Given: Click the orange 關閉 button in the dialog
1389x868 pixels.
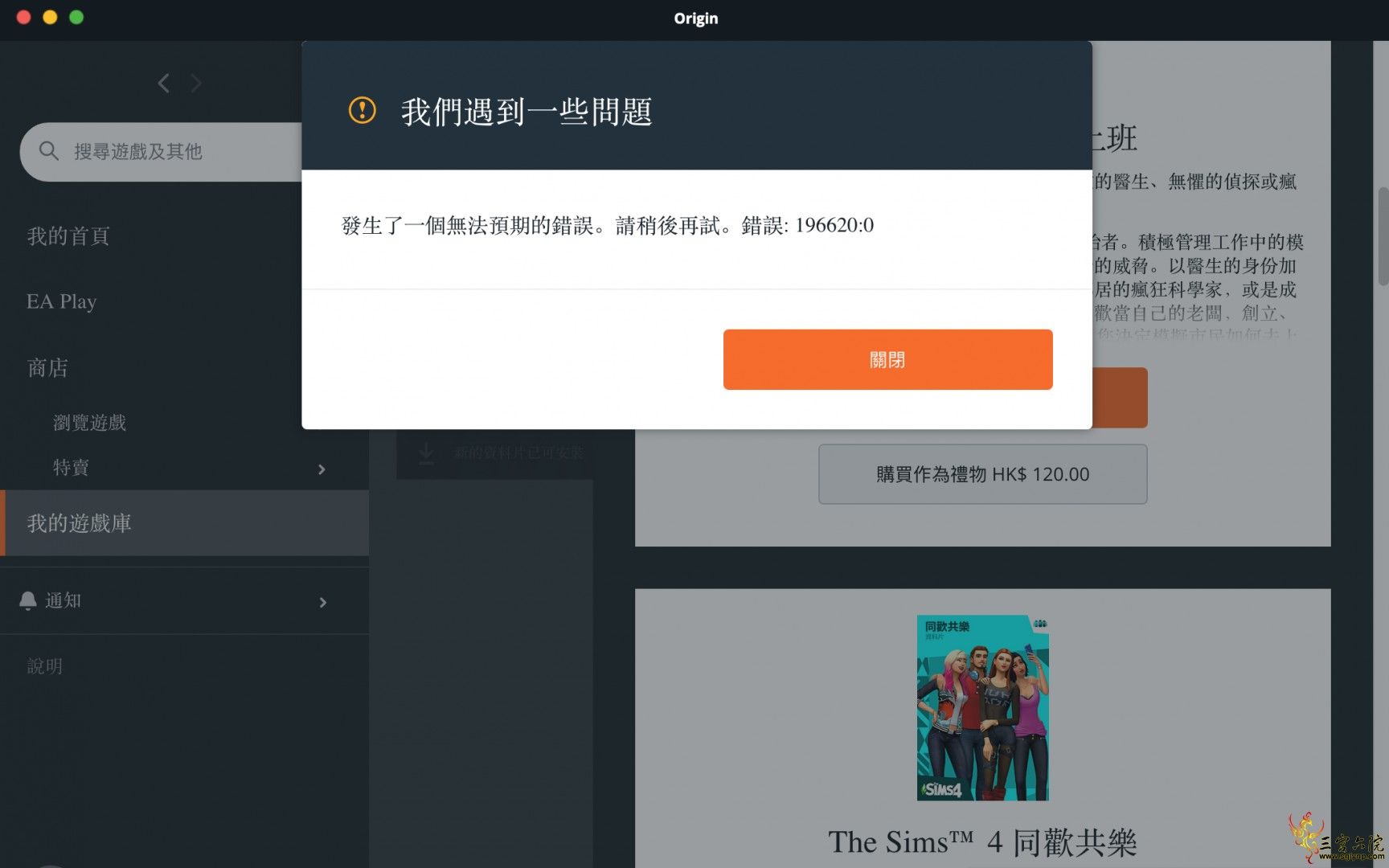Looking at the screenshot, I should pyautogui.click(x=887, y=359).
